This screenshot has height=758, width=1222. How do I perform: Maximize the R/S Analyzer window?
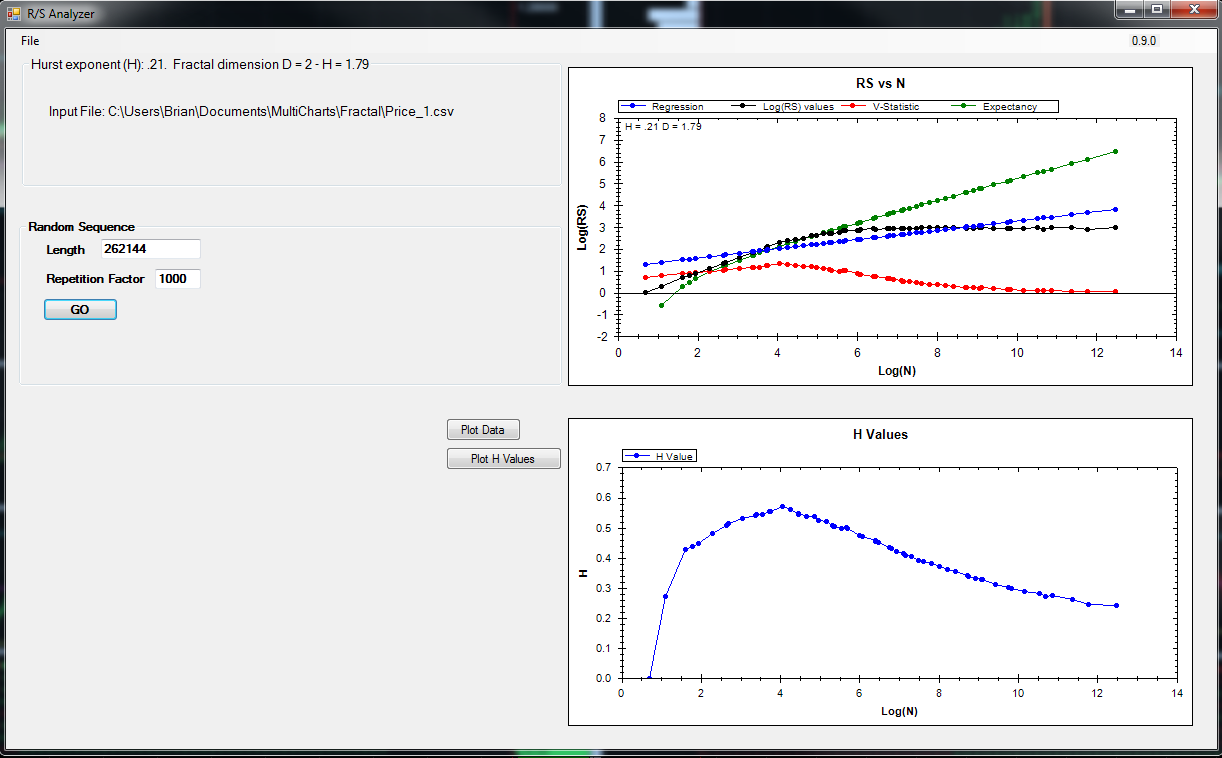(x=1157, y=10)
